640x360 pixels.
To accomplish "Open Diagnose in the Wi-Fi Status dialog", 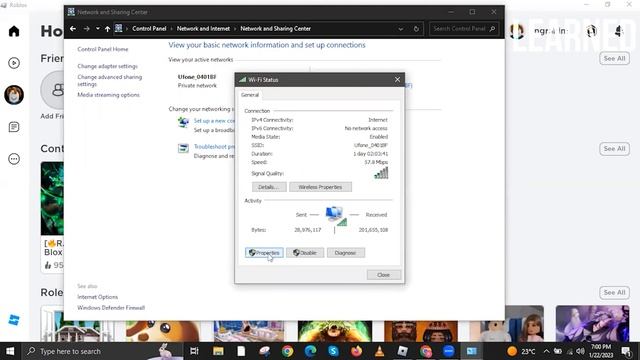I will 346,253.
